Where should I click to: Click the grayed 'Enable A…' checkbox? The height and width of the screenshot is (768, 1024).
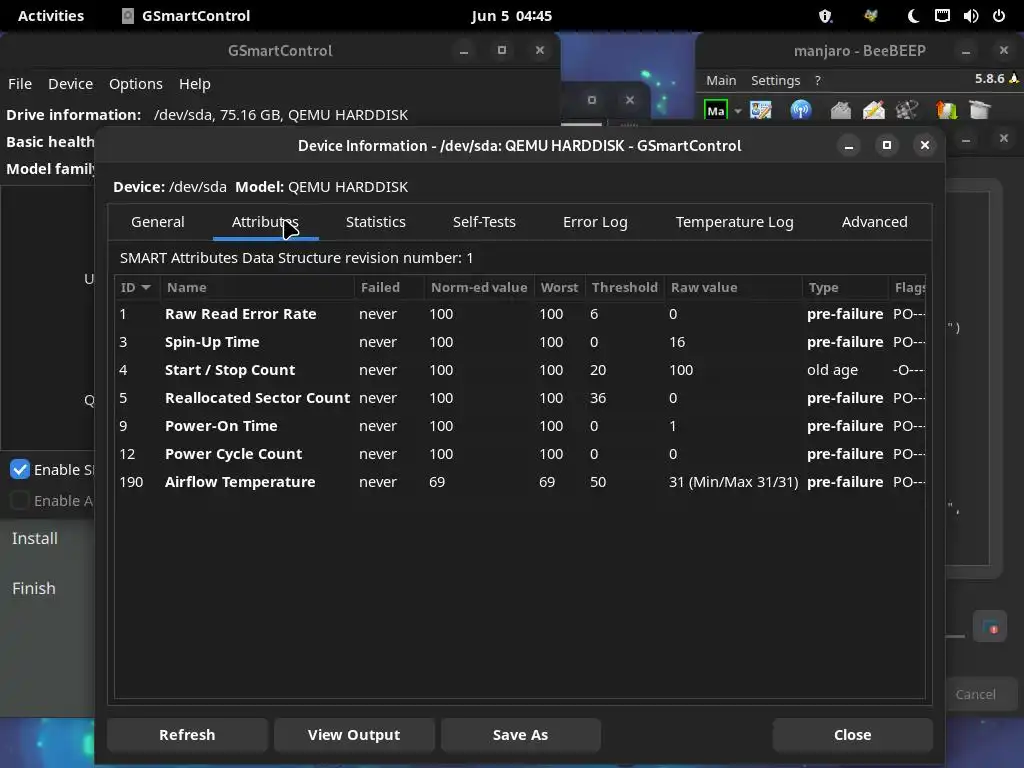[20, 500]
